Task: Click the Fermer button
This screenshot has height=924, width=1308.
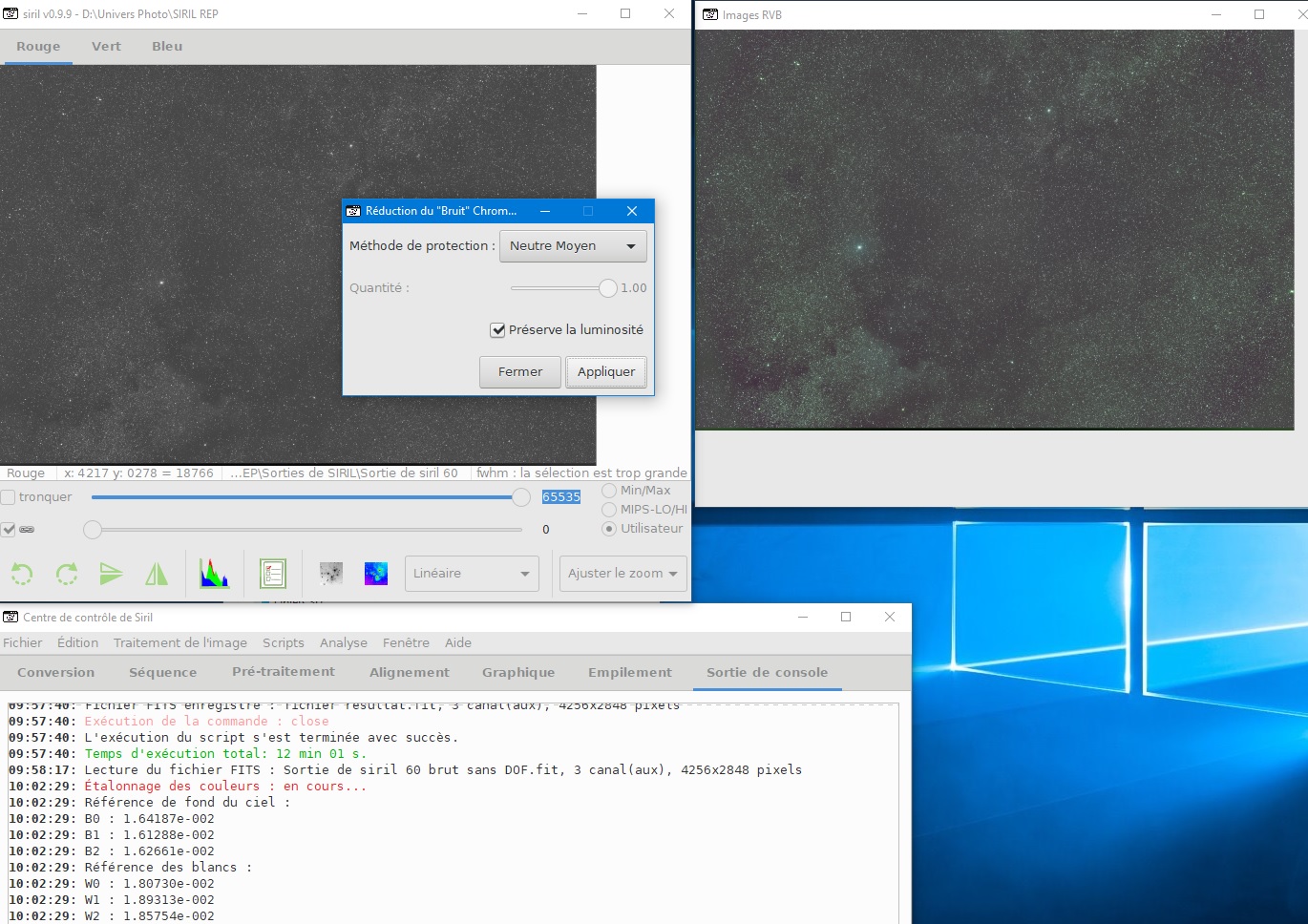Action: (x=520, y=372)
